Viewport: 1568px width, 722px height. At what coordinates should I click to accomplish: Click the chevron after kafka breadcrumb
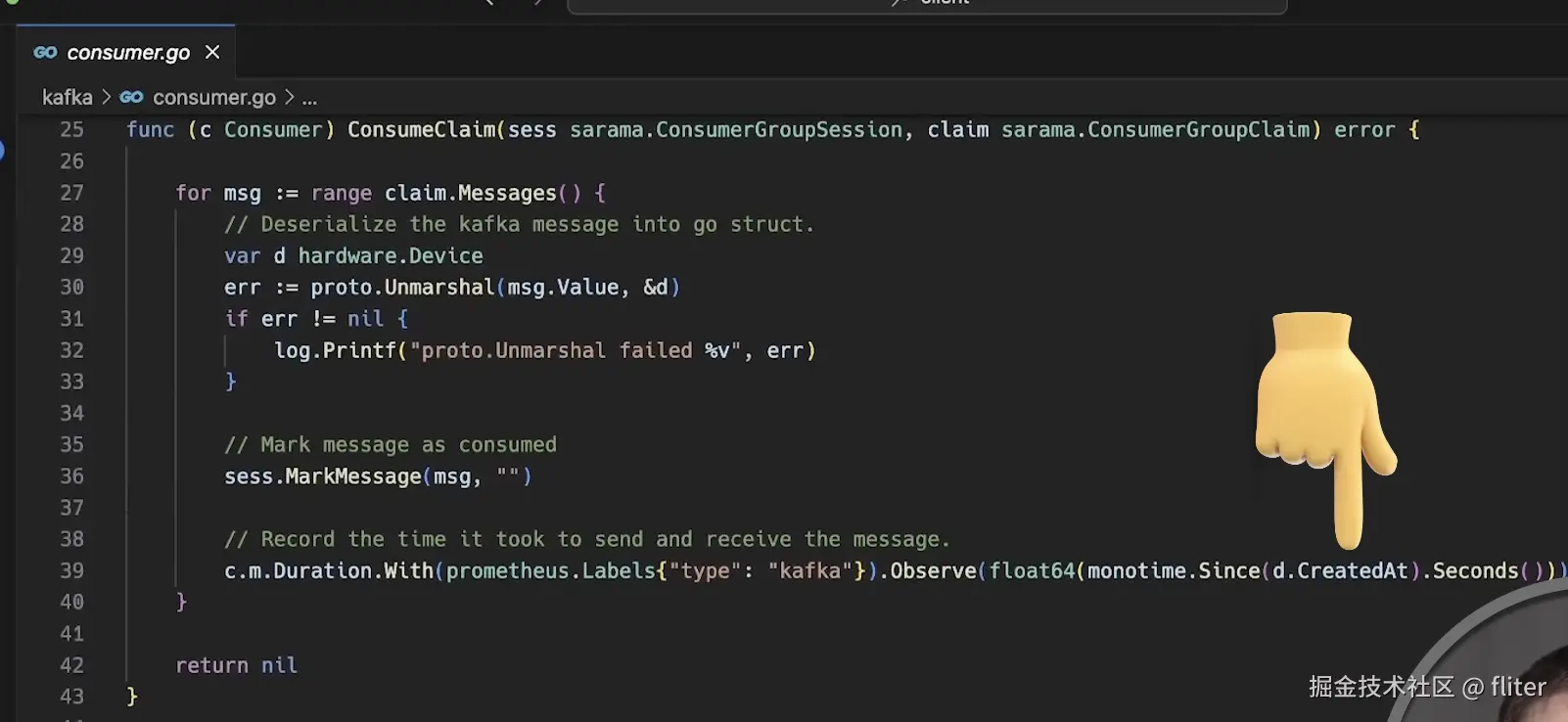click(x=106, y=97)
